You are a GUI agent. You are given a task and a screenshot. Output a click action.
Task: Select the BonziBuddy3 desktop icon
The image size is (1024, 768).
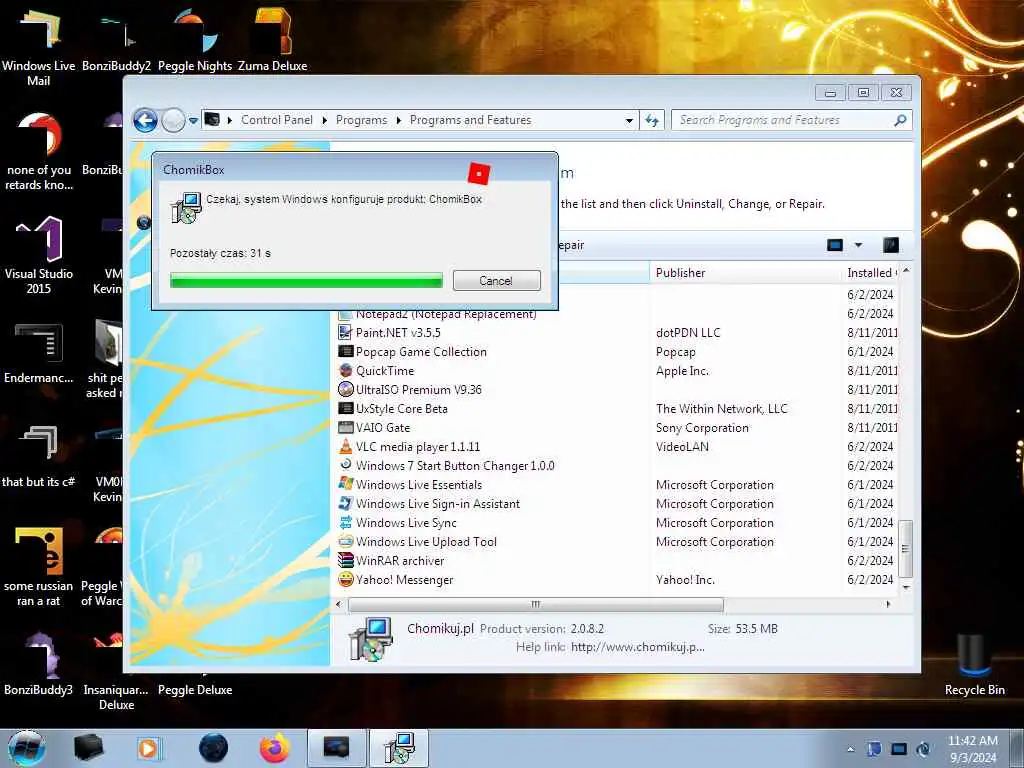click(39, 664)
